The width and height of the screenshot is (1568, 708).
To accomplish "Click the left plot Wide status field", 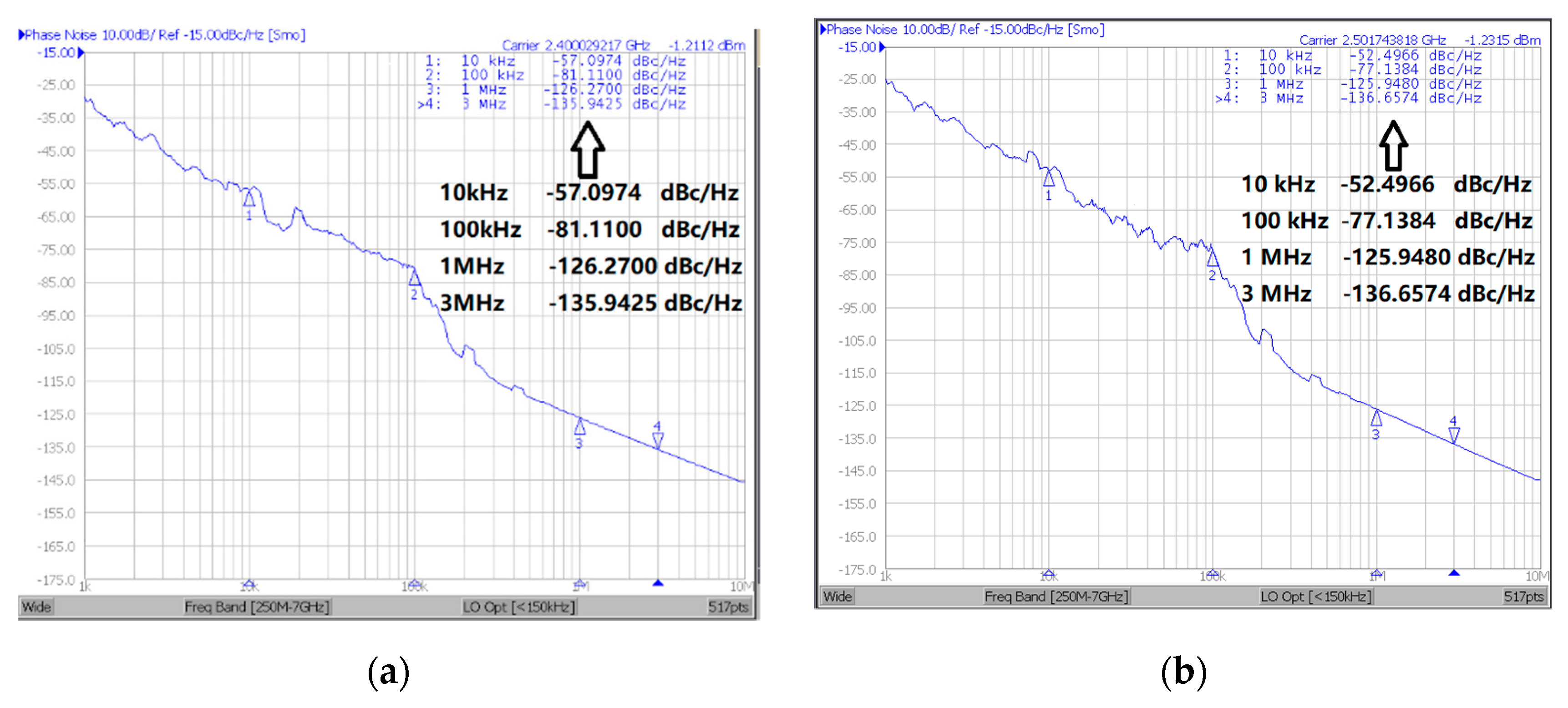I will pos(36,607).
